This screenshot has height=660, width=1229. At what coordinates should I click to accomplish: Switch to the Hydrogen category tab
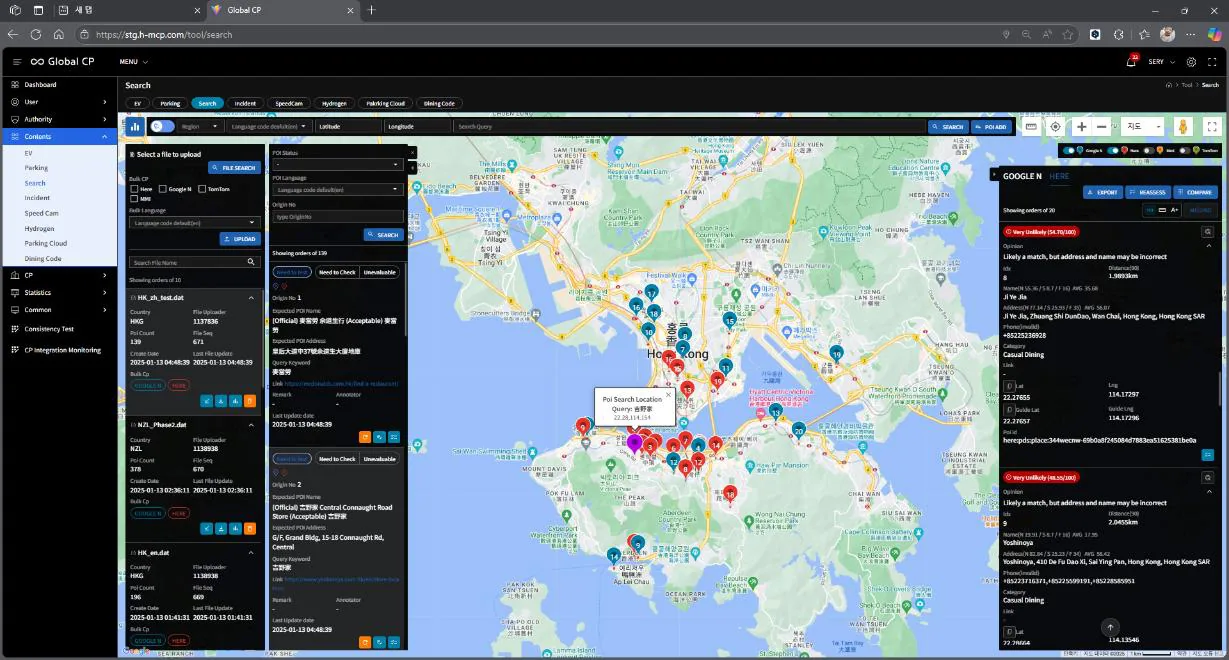tap(334, 103)
